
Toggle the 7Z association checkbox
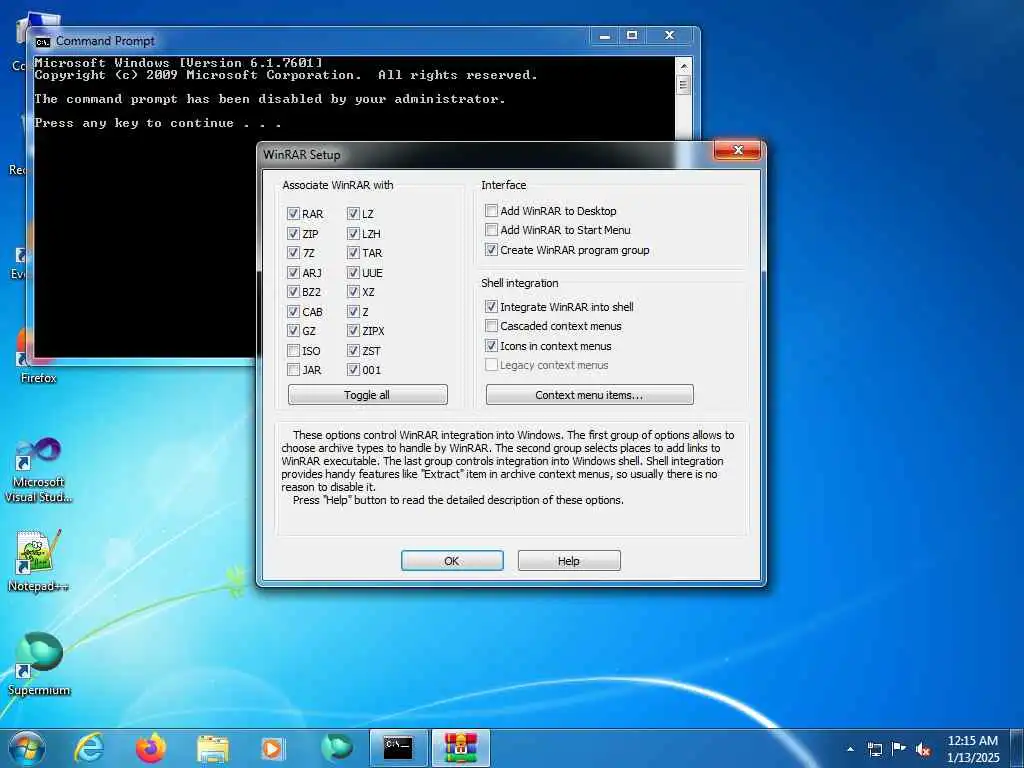click(x=293, y=253)
